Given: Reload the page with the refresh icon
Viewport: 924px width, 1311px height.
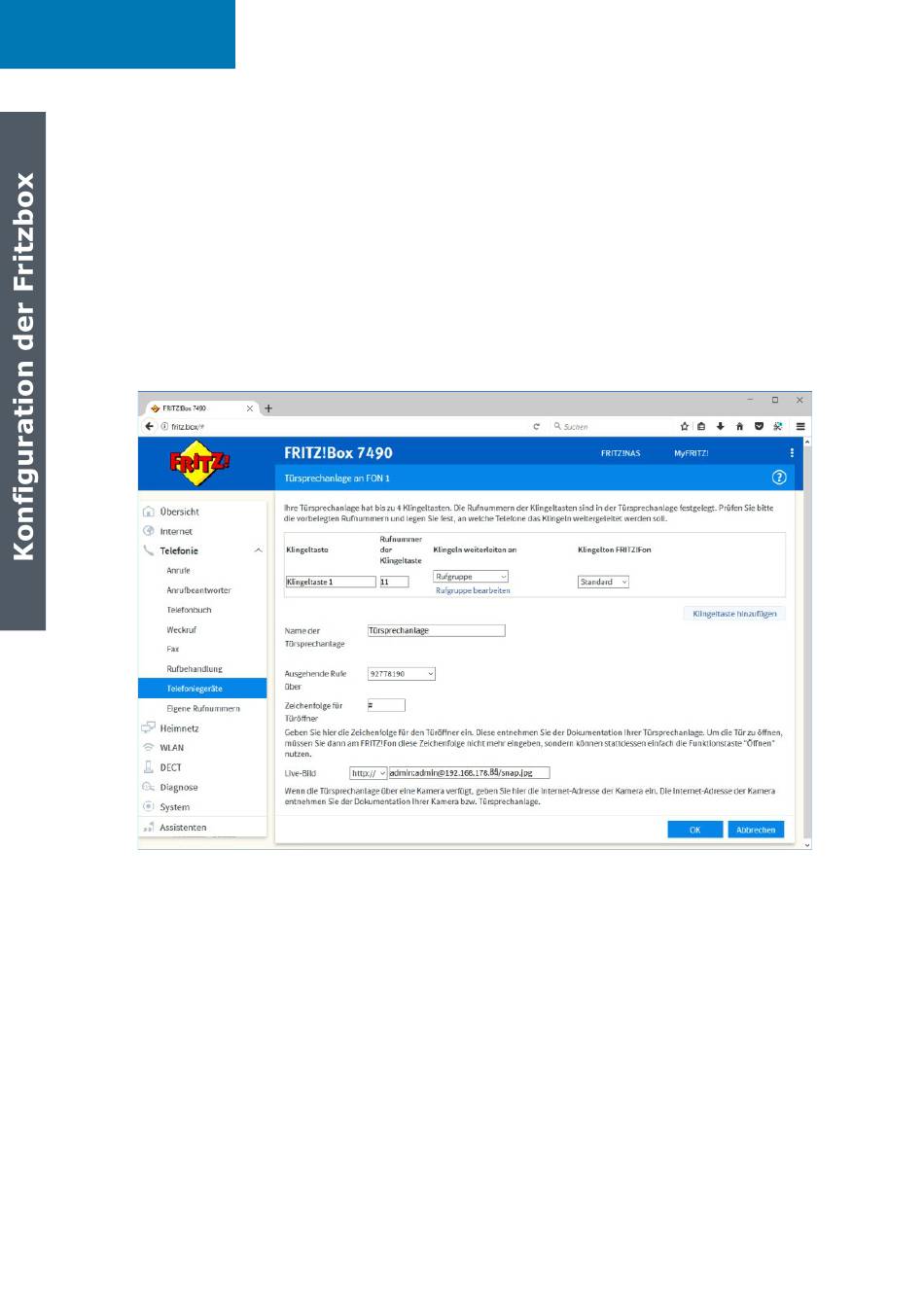Looking at the screenshot, I should [536, 426].
